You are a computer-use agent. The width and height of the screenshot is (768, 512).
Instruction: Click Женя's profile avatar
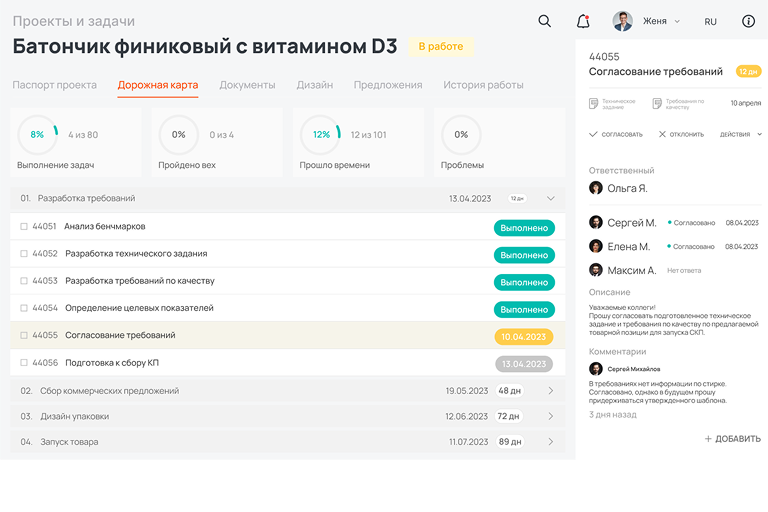[x=622, y=21]
